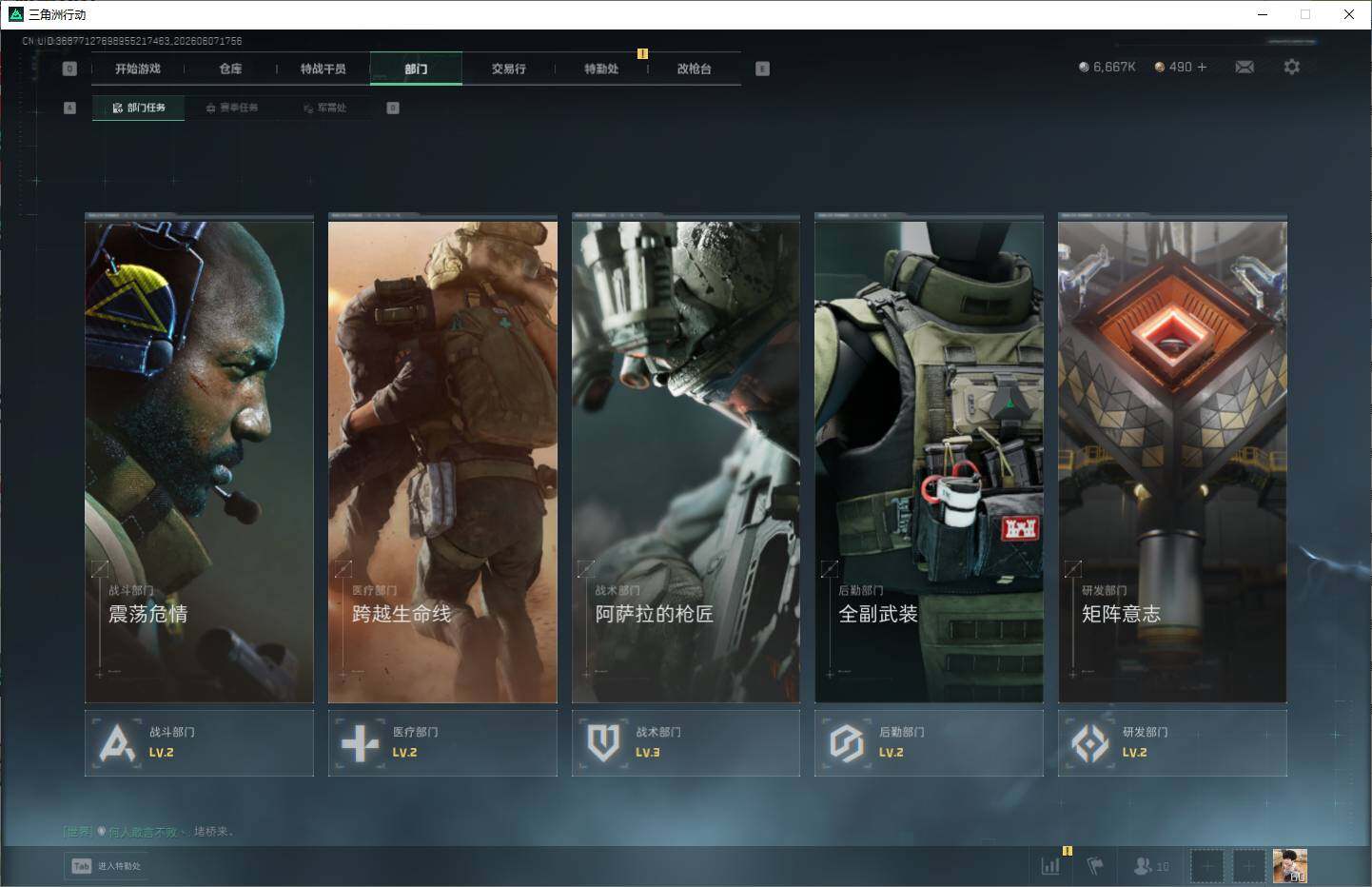Click the 6,667K currency balance
This screenshot has width=1372, height=887.
(1107, 67)
